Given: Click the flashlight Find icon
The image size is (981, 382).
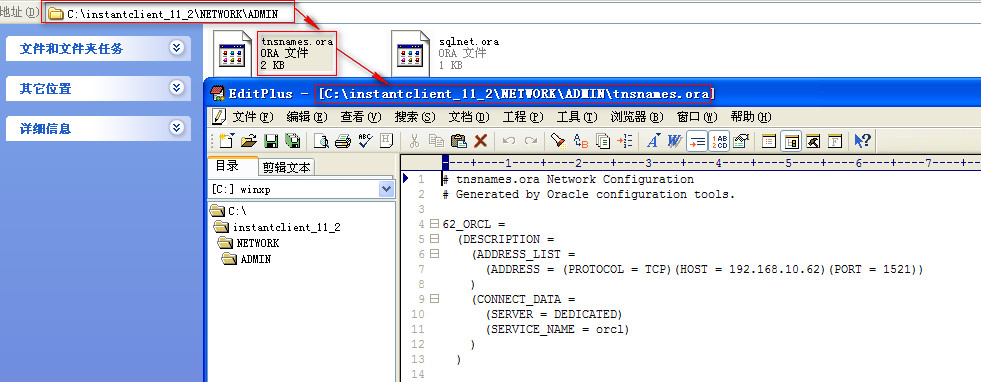Looking at the screenshot, I should point(558,141).
